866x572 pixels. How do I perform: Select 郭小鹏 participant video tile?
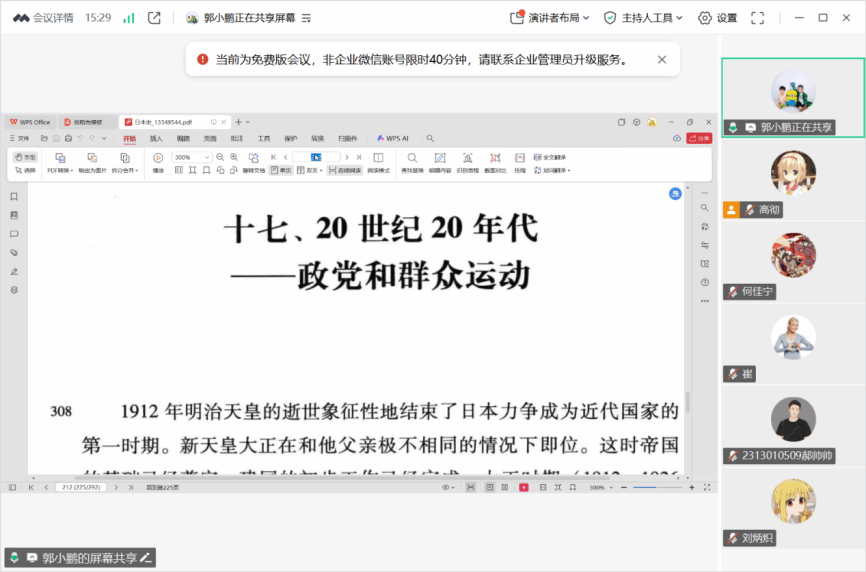[x=792, y=96]
